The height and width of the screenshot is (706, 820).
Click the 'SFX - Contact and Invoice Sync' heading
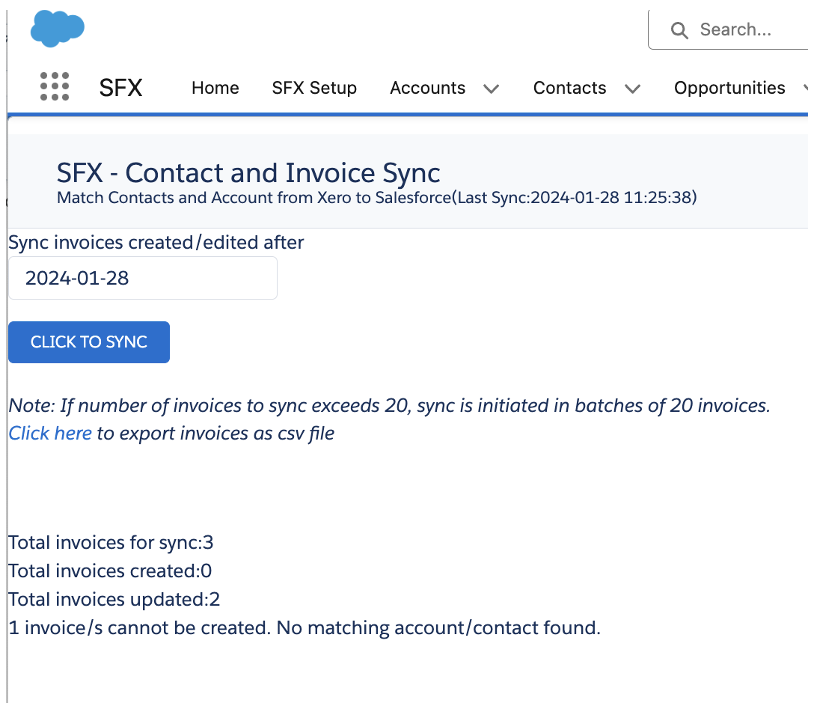(x=248, y=172)
